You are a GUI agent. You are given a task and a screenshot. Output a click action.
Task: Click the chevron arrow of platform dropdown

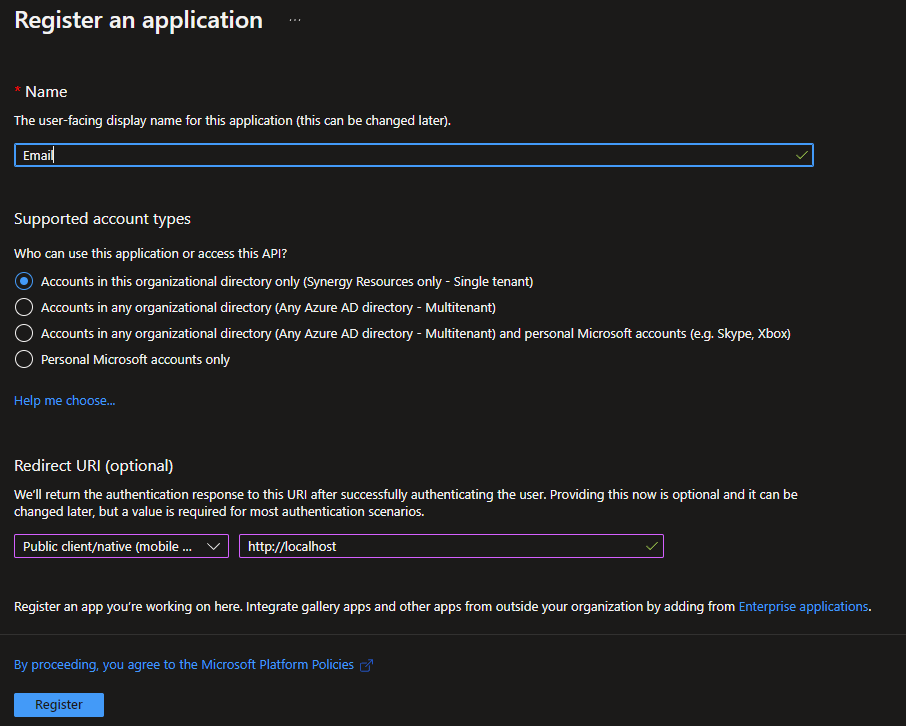pos(213,546)
